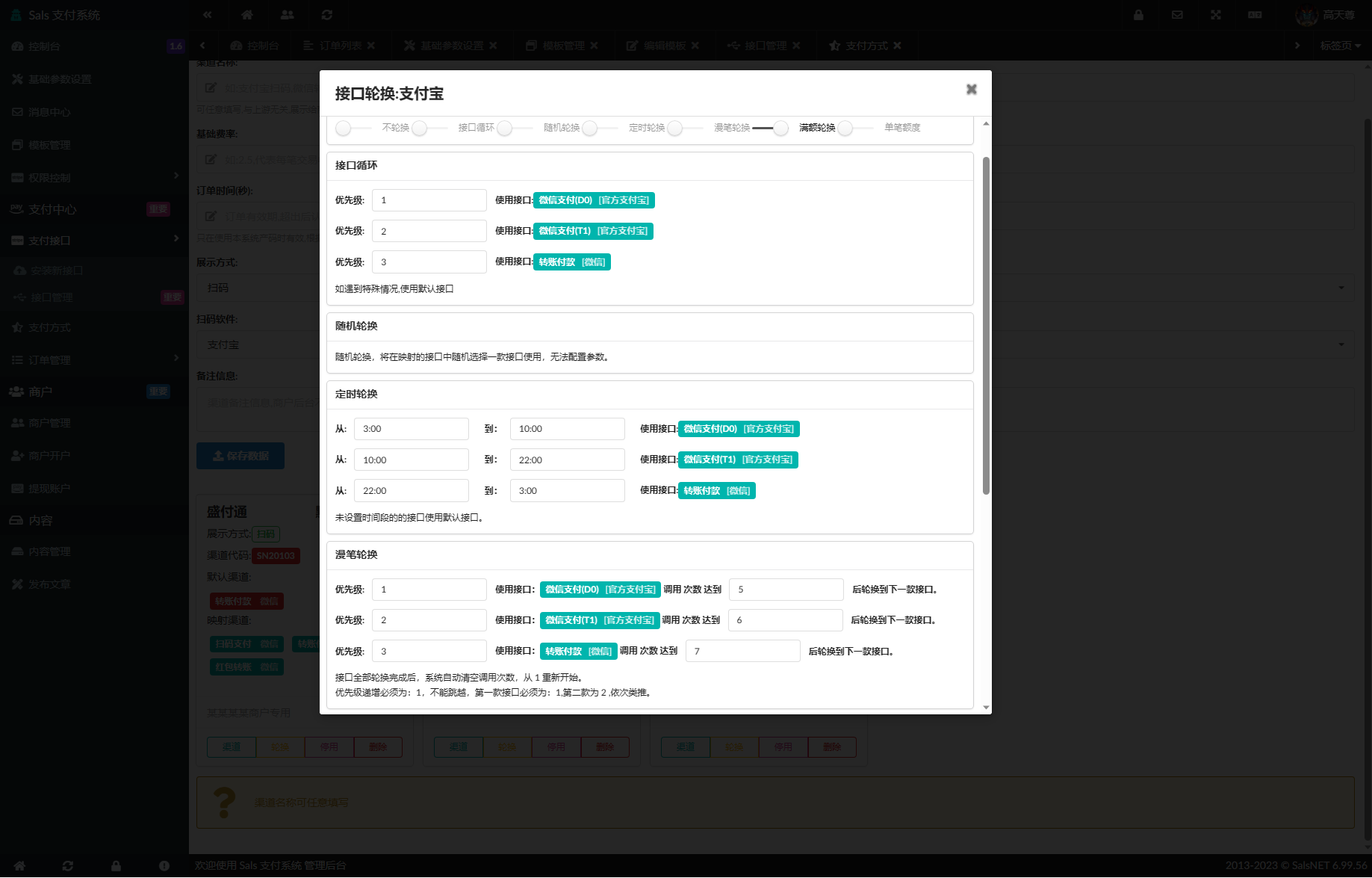Close the 接口轮换 dialog with the X icon
The height and width of the screenshot is (878, 1372).
click(x=971, y=90)
